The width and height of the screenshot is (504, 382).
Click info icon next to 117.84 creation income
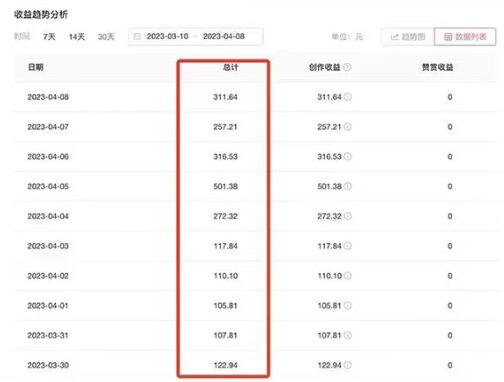[x=348, y=246]
